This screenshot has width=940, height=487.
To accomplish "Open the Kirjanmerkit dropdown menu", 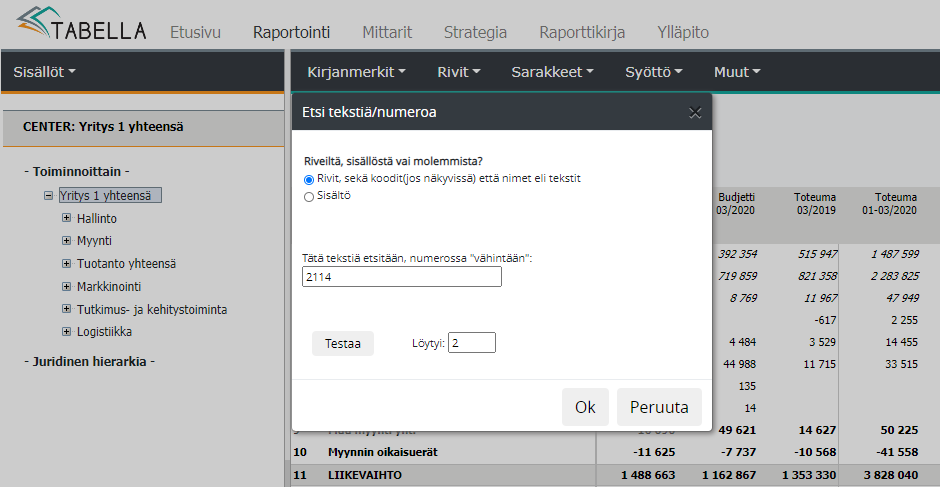I will 356,72.
